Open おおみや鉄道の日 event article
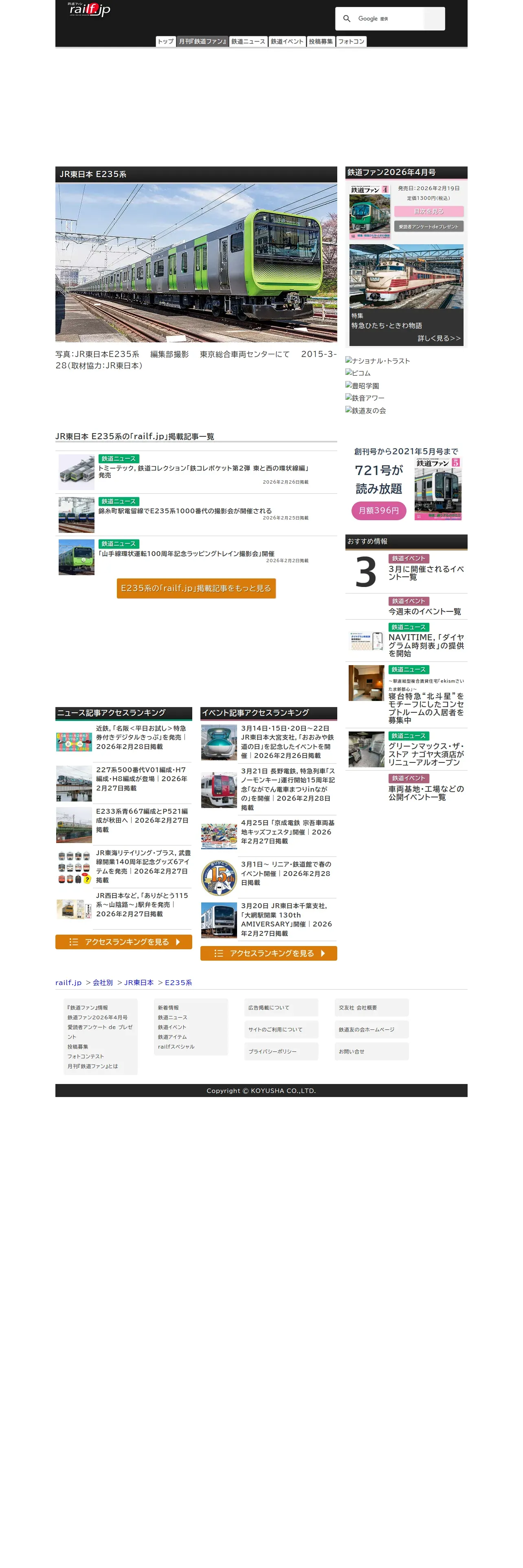The image size is (523, 1568). [288, 741]
